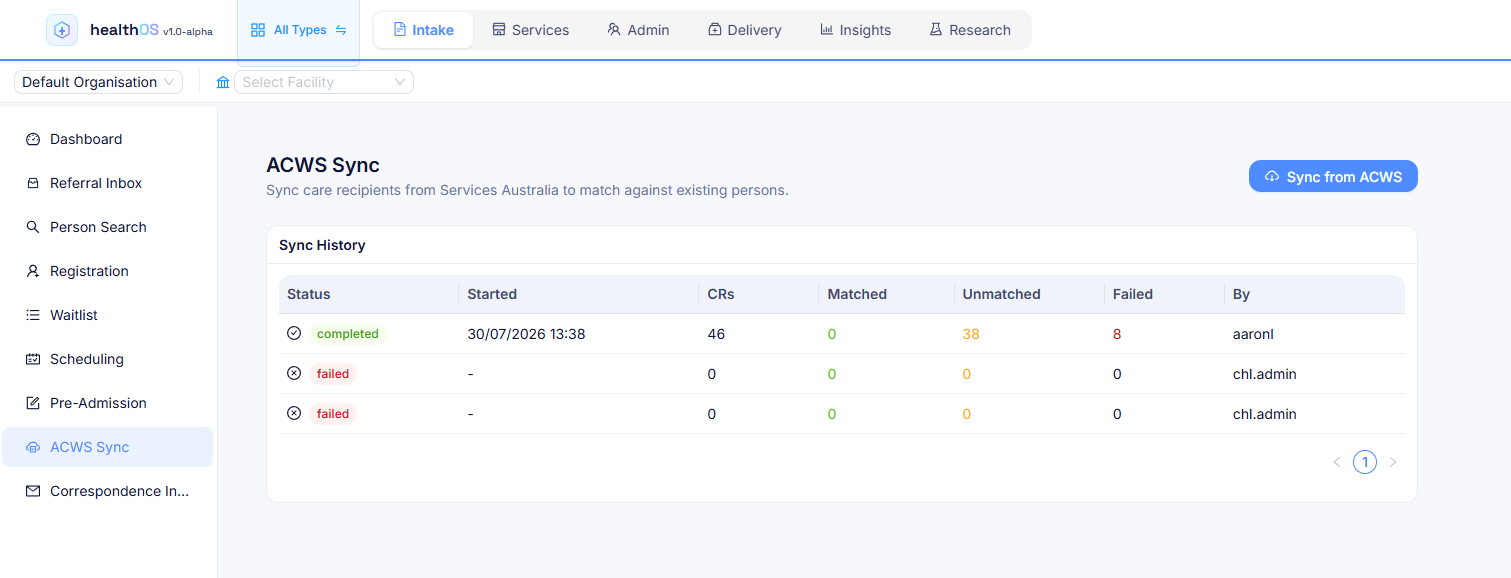
Task: Go to Person Search page
Action: (108, 227)
